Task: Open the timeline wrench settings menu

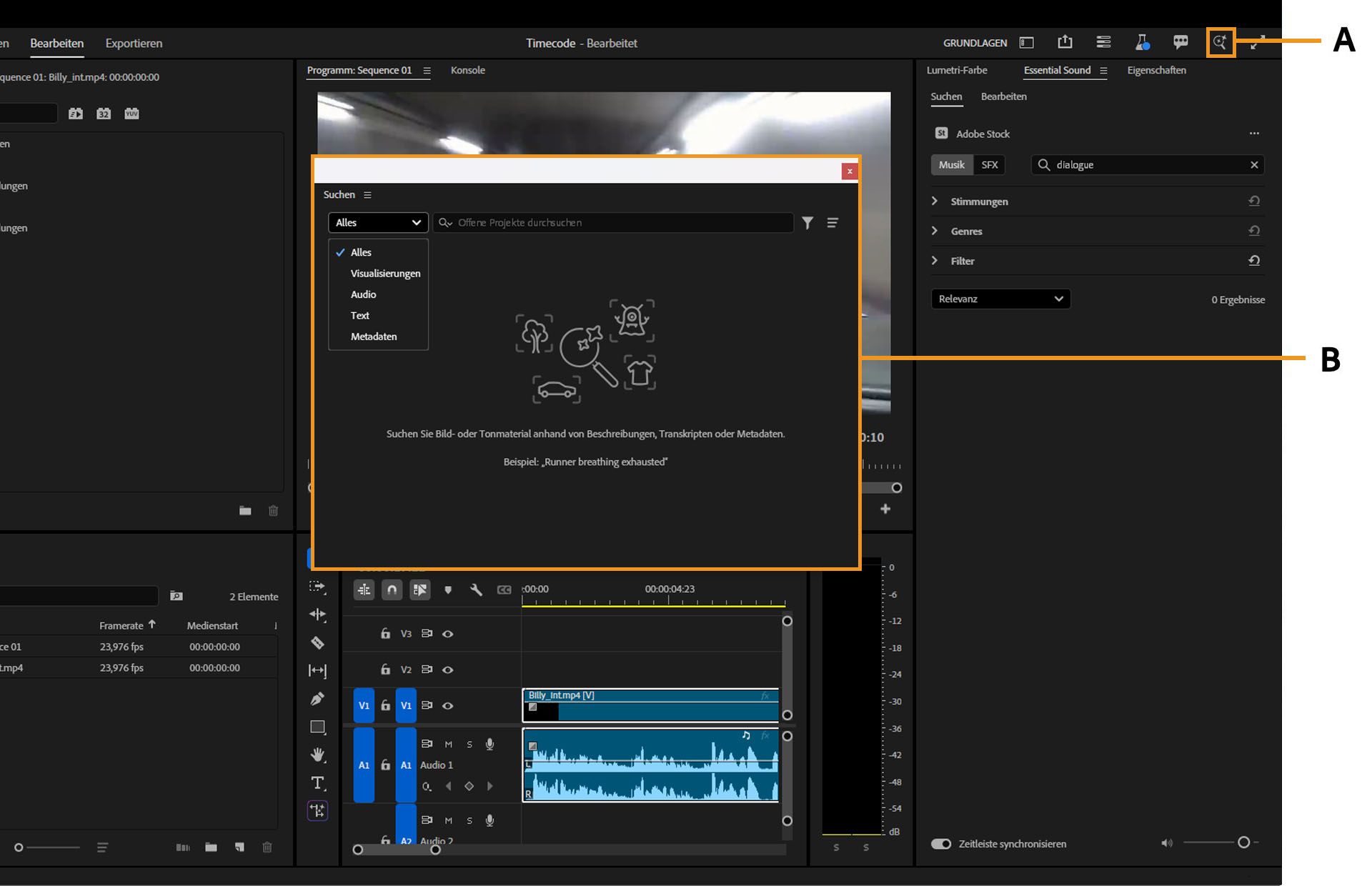Action: point(475,590)
